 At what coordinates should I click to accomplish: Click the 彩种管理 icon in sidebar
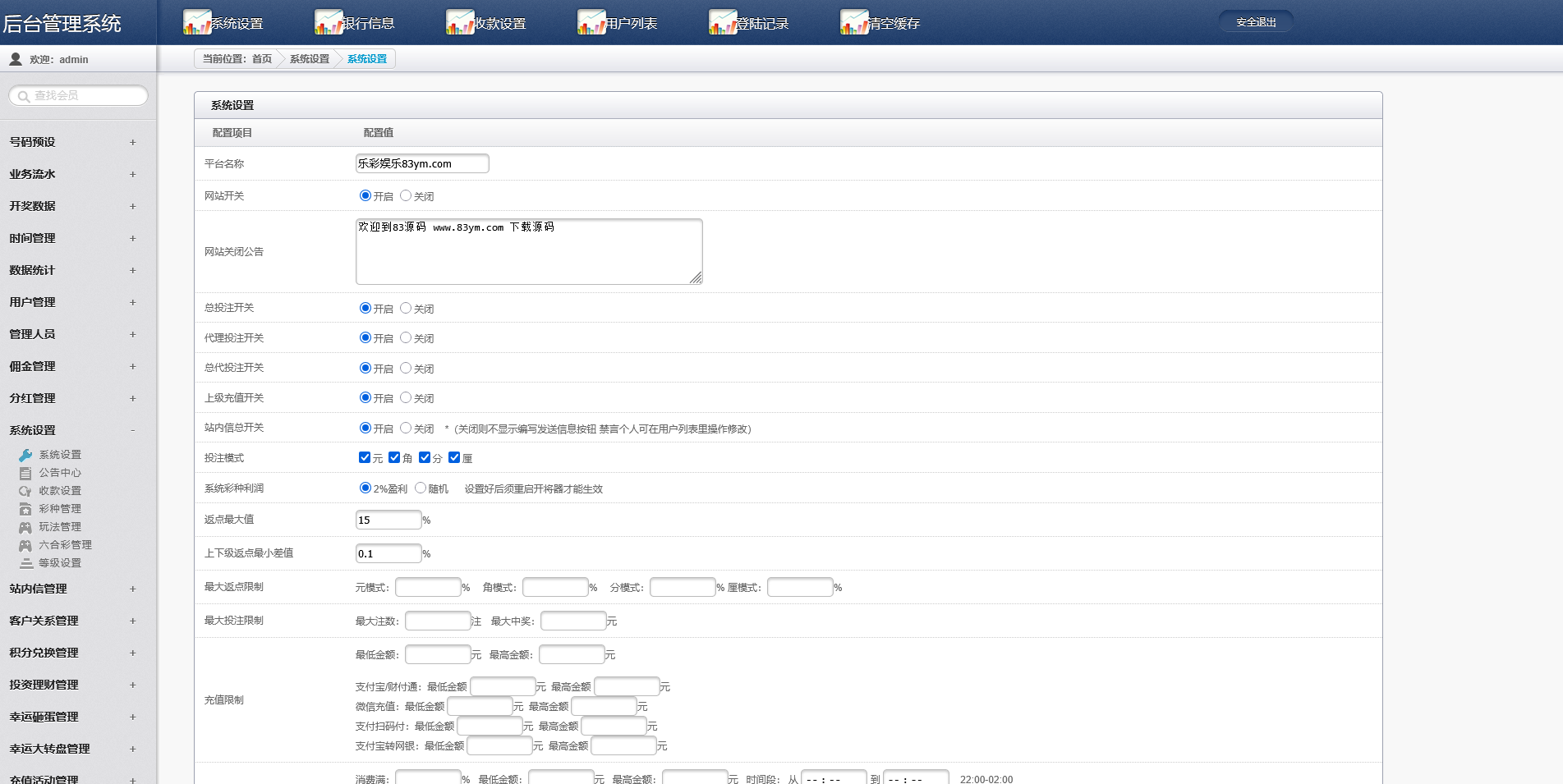(x=25, y=509)
